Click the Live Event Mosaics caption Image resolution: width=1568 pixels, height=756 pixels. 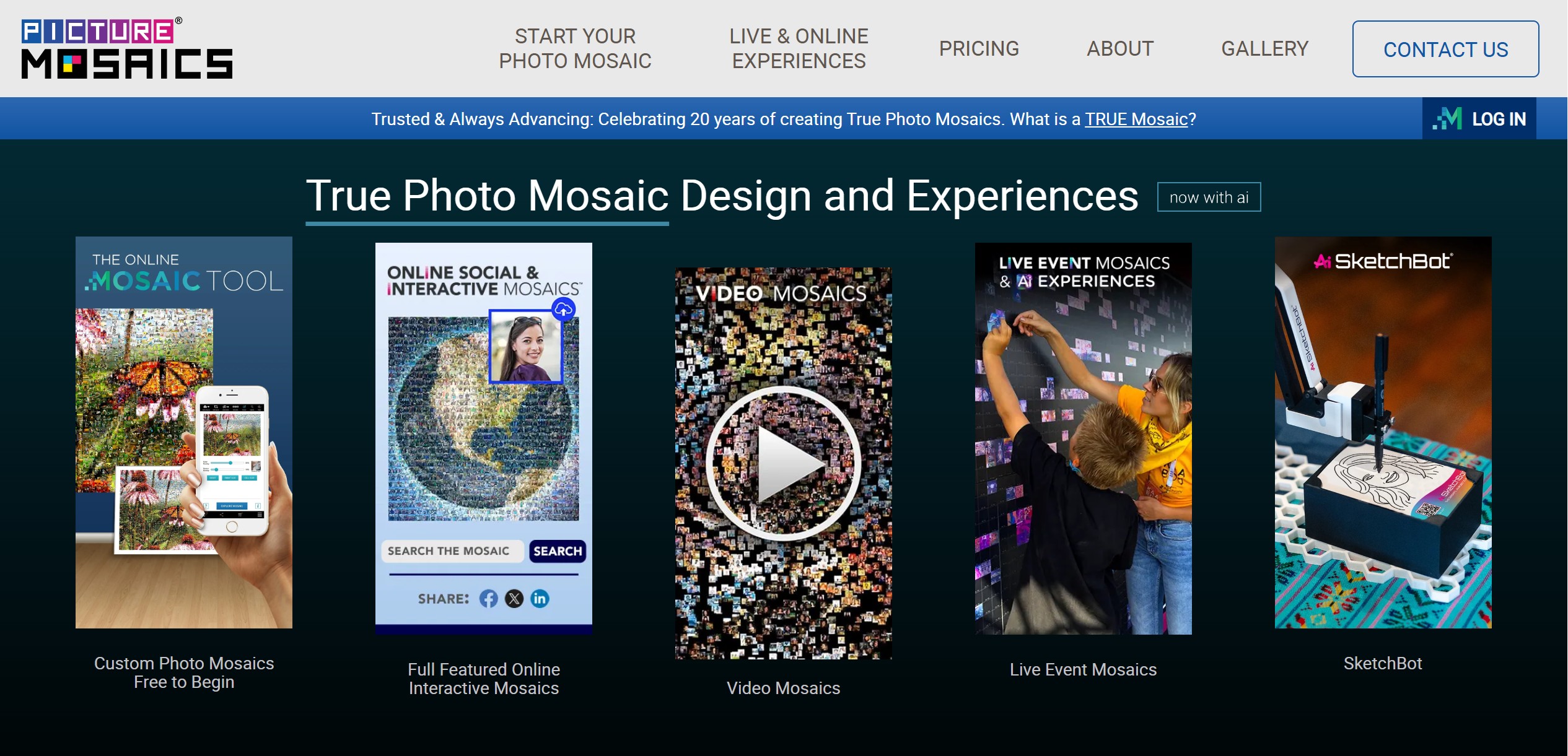1083,669
